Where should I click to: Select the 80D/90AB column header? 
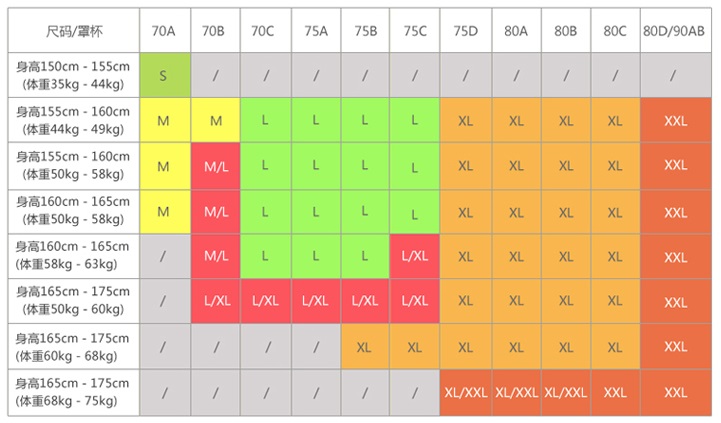[x=676, y=31]
